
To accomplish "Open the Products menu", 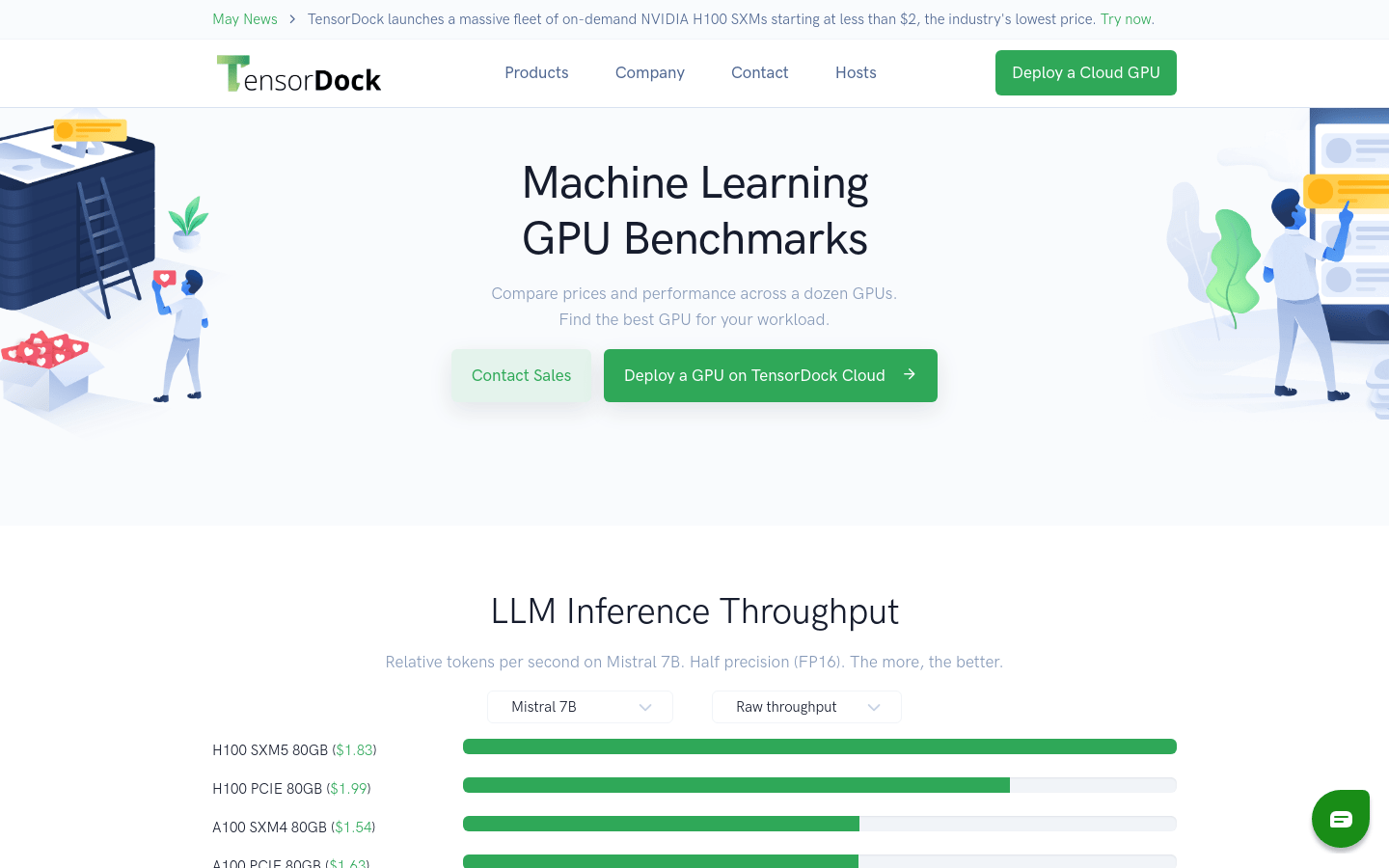I will point(536,72).
